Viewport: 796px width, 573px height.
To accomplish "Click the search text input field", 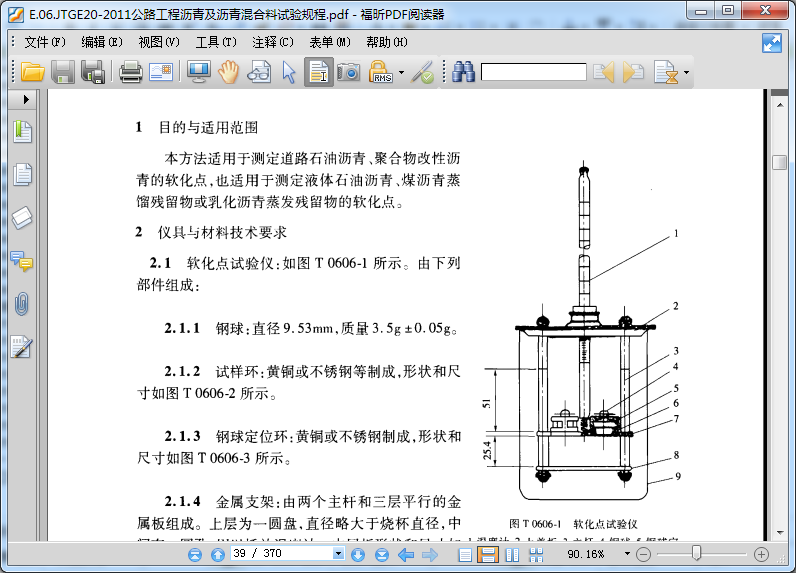I will click(532, 72).
